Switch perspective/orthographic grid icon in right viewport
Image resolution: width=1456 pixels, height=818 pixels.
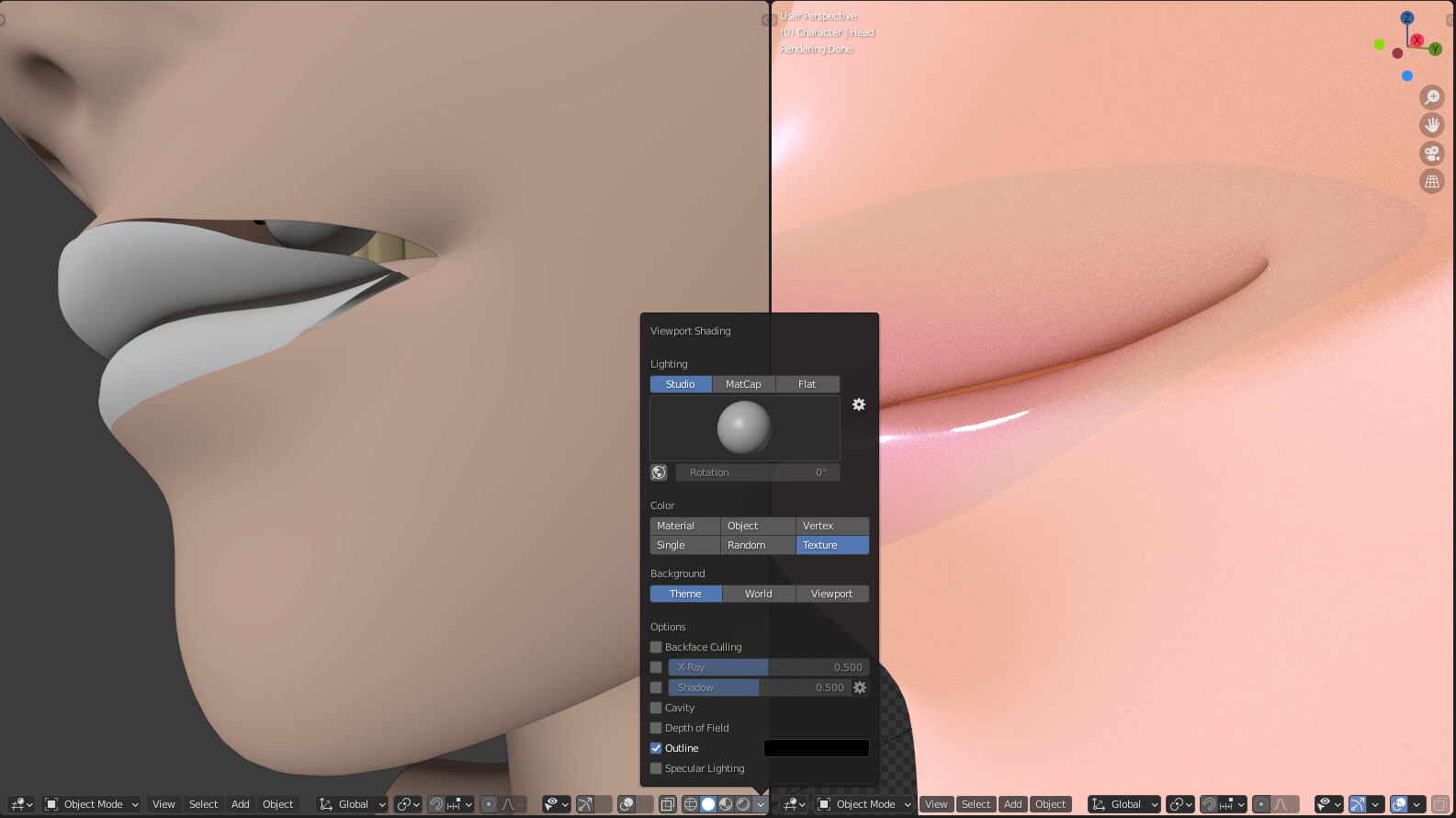pos(1431,181)
